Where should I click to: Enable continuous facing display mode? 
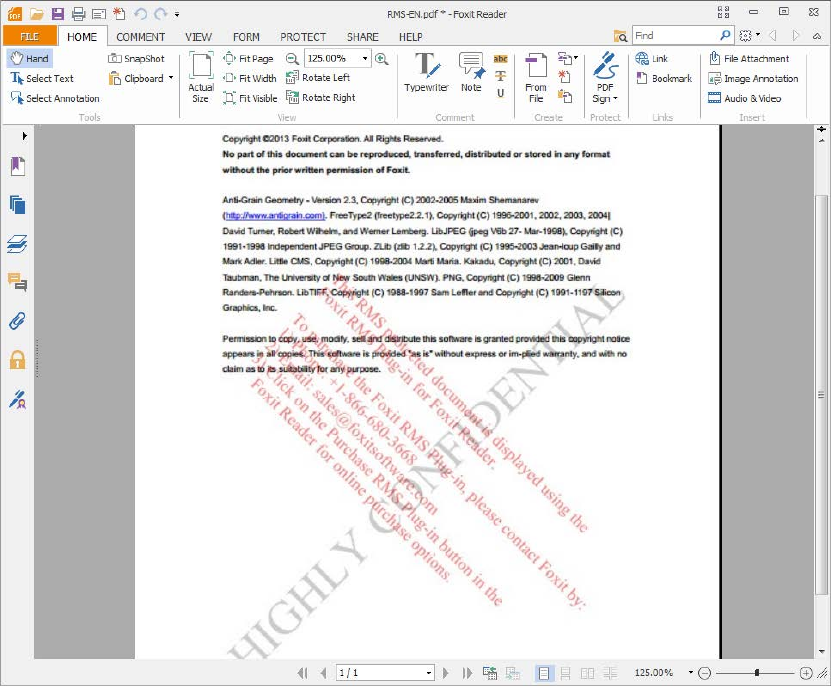tap(610, 673)
